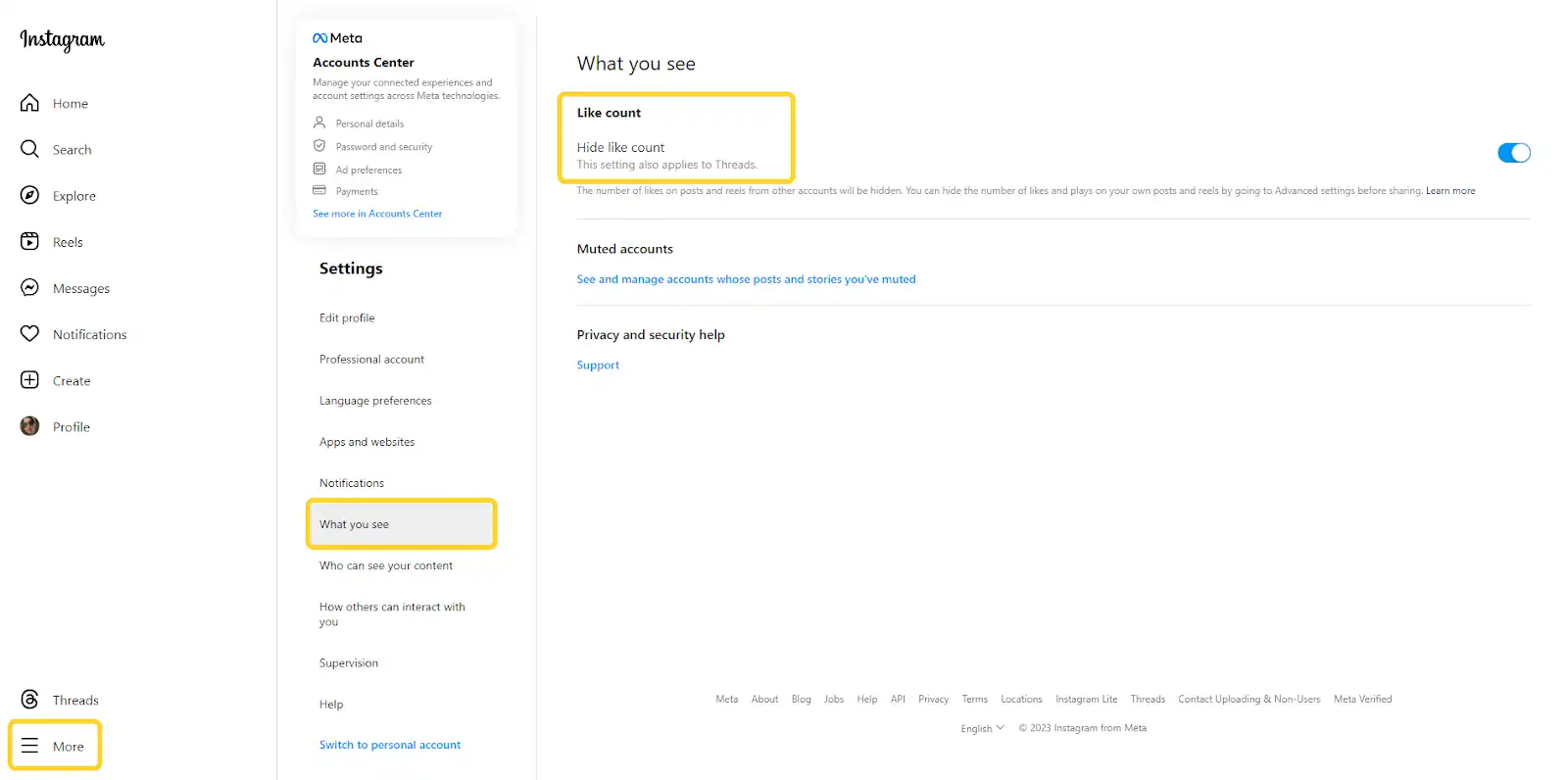Open Profile avatar picture
This screenshot has width=1568, height=780.
tap(29, 426)
